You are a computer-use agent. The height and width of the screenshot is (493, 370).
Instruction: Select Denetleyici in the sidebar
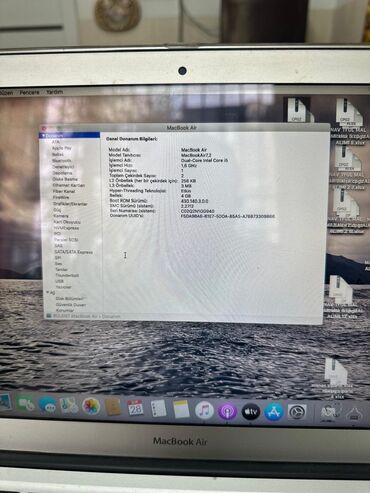coord(63,166)
